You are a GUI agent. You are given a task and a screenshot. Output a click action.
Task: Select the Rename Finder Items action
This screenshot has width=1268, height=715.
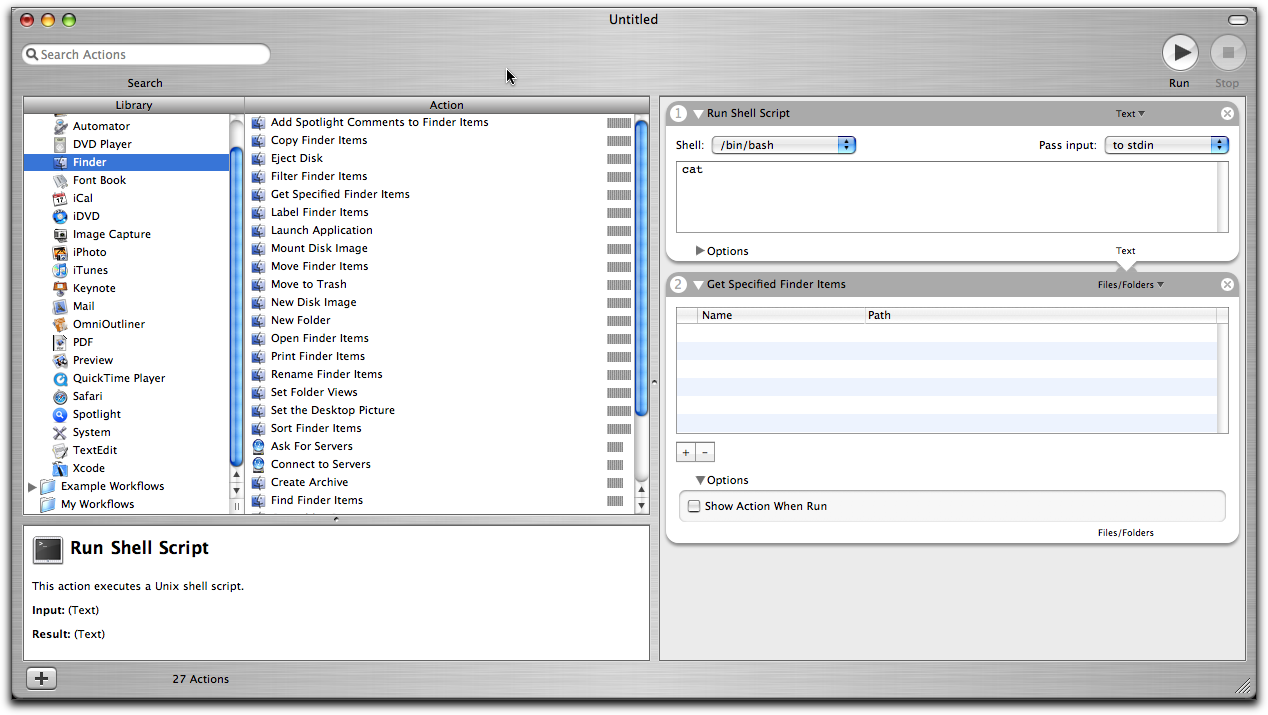tap(327, 374)
